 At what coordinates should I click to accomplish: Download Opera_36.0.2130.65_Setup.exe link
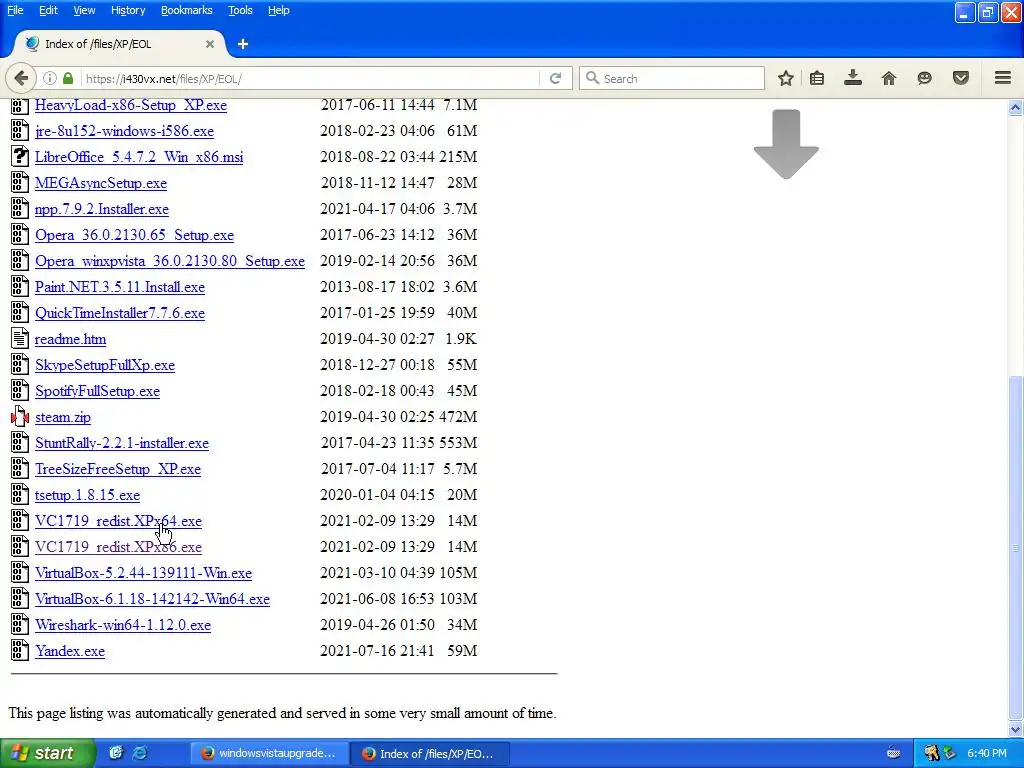point(135,235)
